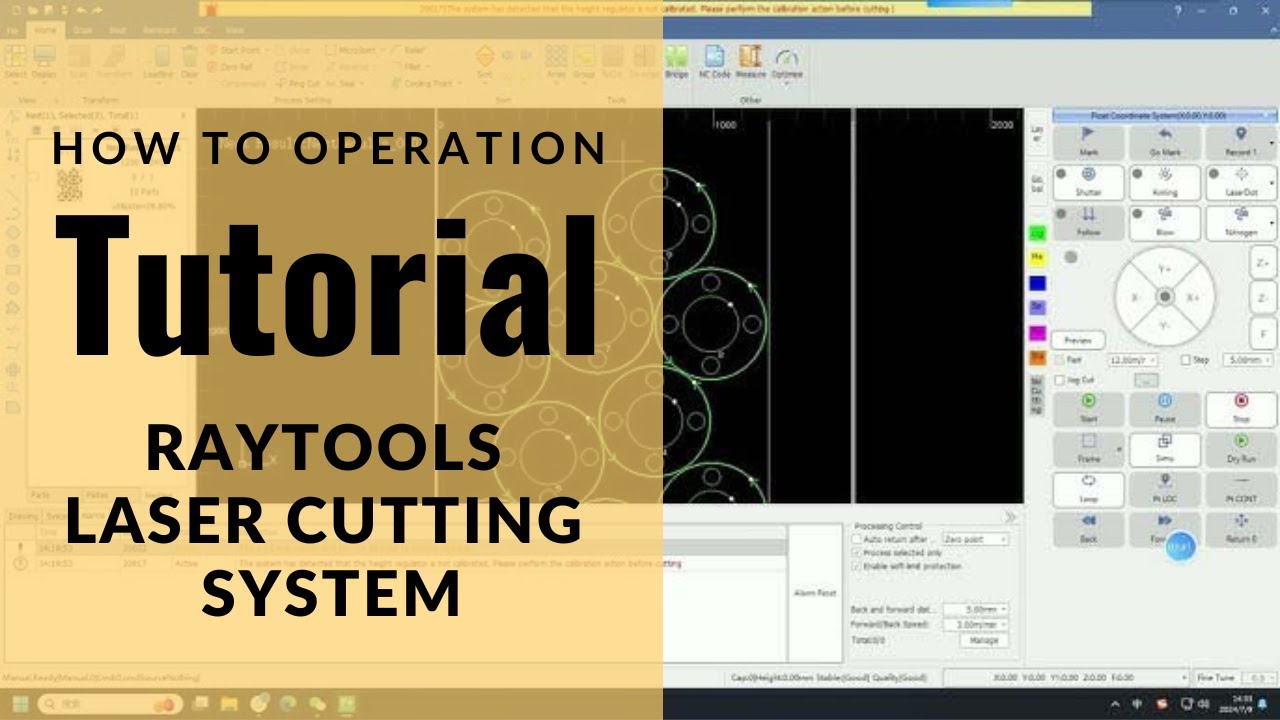
Task: Click the Return 0 button
Action: (x=1241, y=528)
